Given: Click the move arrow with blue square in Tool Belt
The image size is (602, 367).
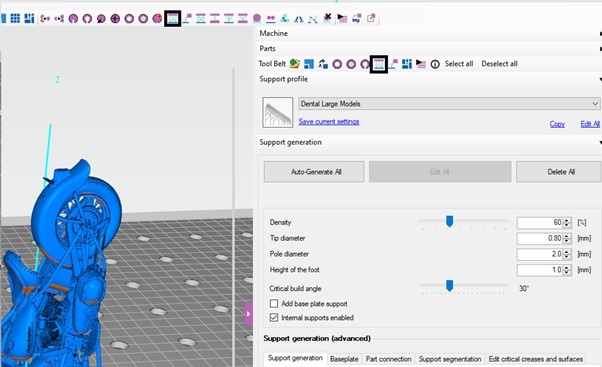Looking at the screenshot, I should click(323, 64).
